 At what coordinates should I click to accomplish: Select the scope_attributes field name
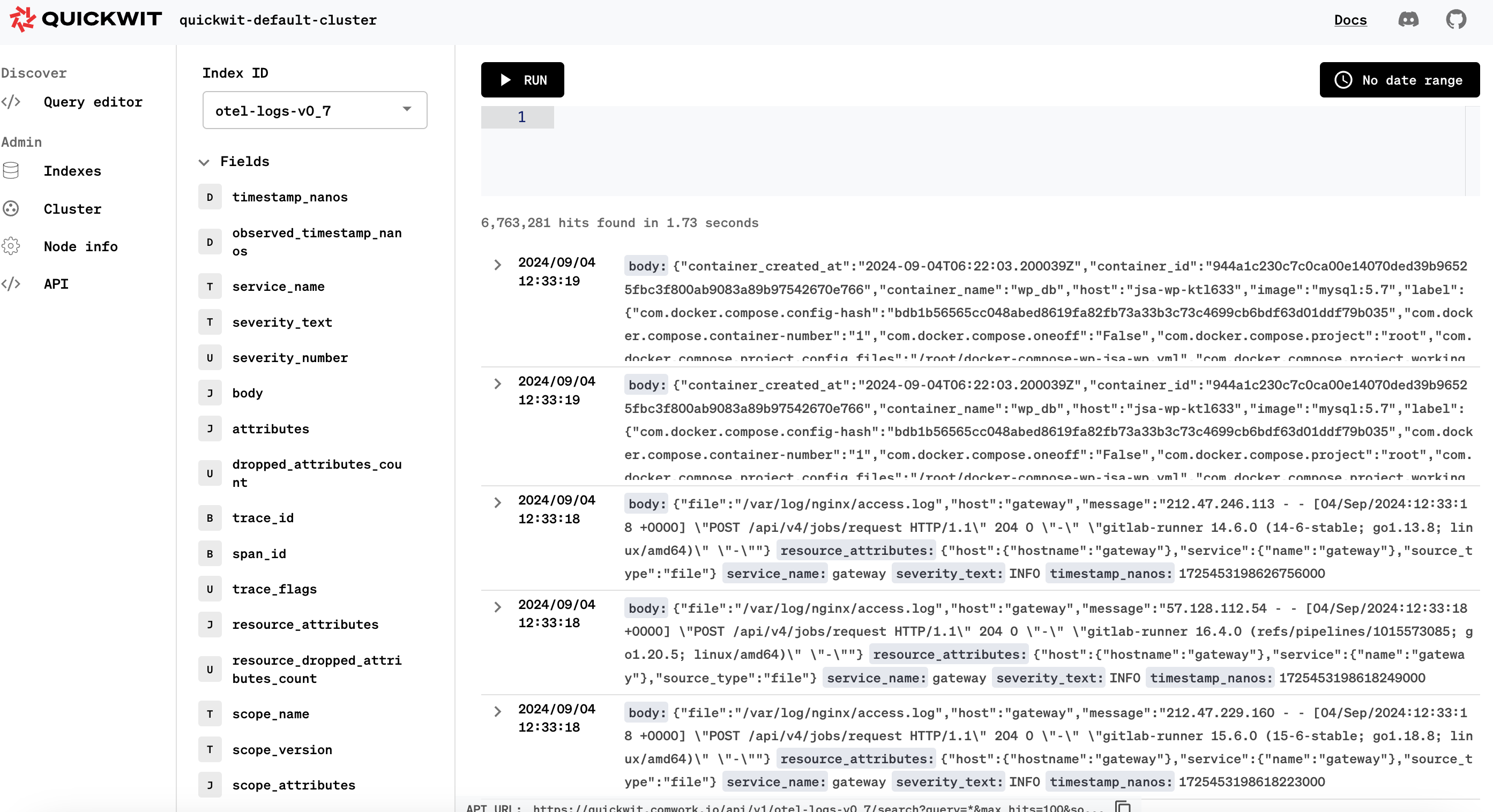coord(294,785)
